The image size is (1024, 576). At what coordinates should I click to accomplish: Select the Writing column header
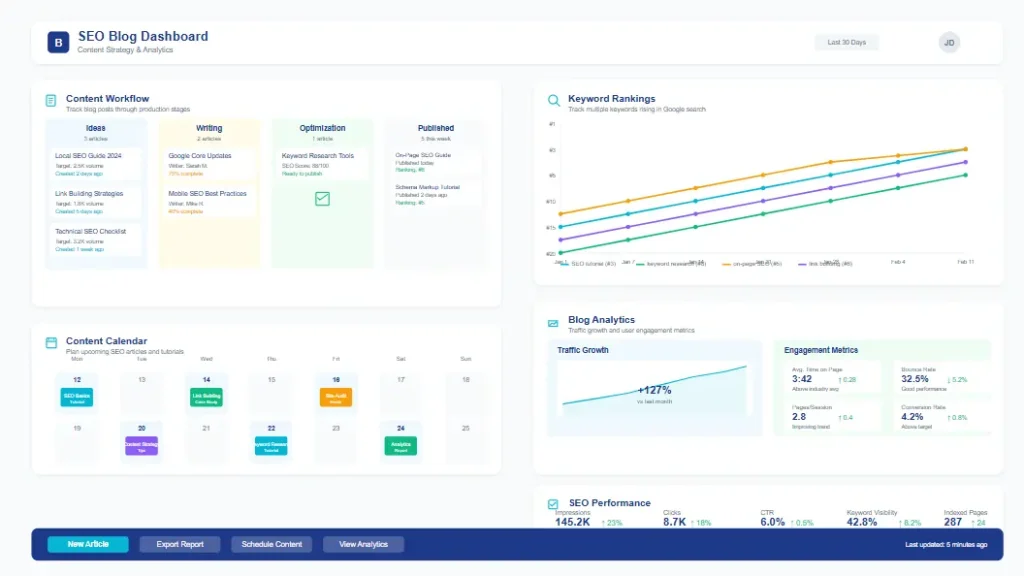coord(209,128)
